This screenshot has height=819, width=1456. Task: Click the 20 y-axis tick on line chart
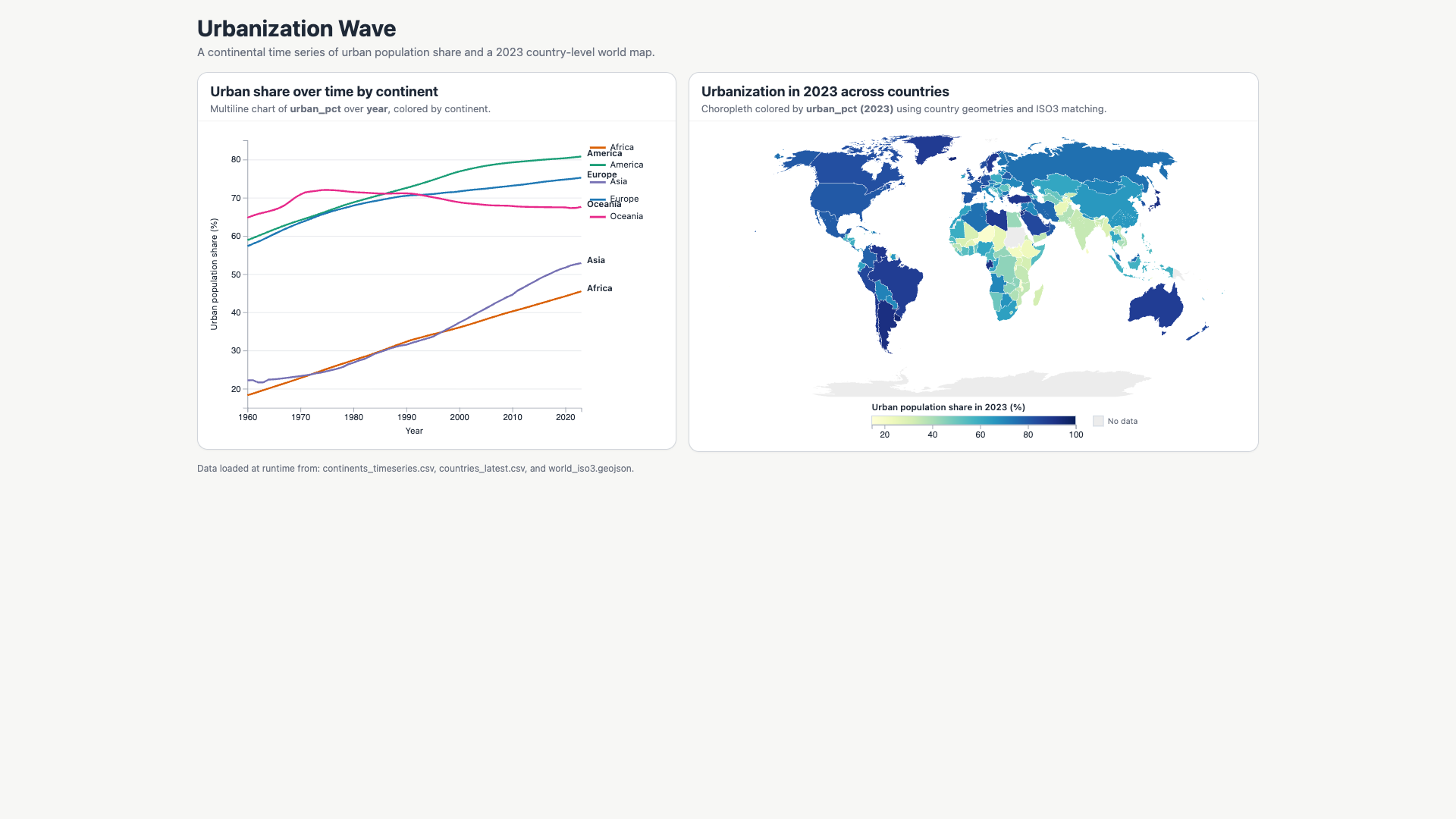236,389
